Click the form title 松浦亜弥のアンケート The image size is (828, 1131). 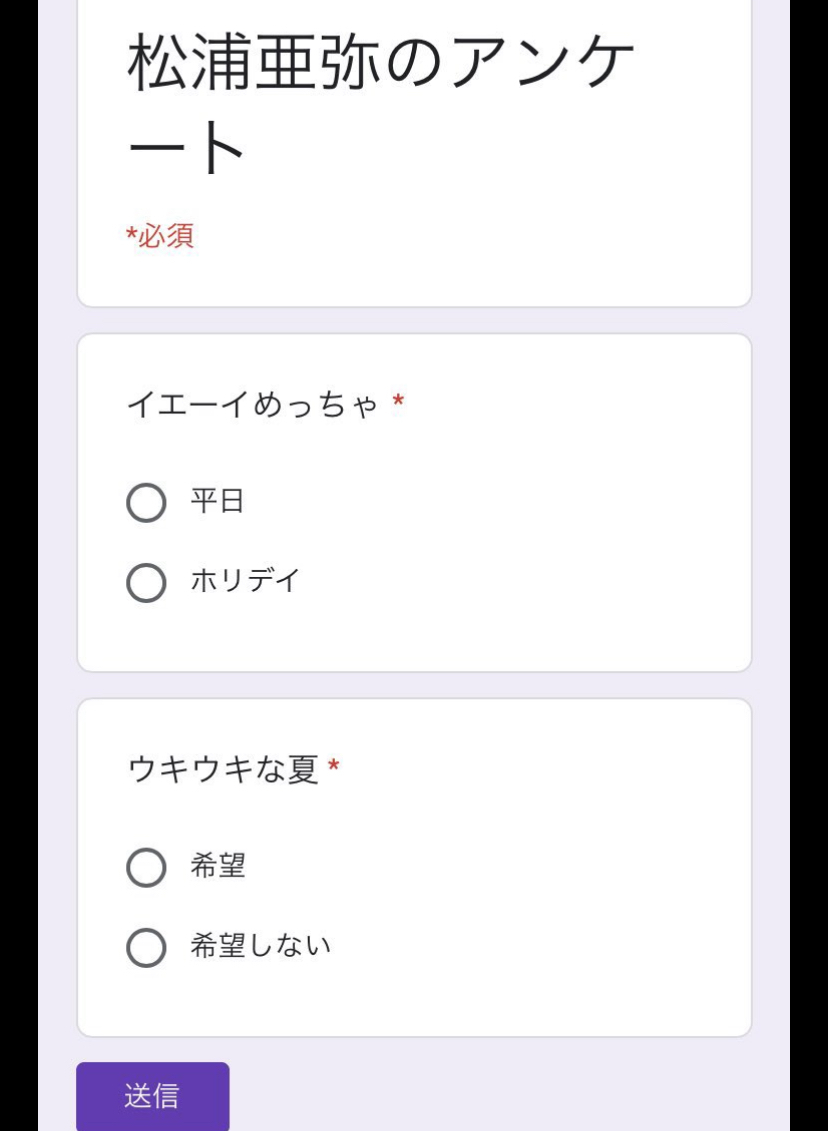[381, 105]
